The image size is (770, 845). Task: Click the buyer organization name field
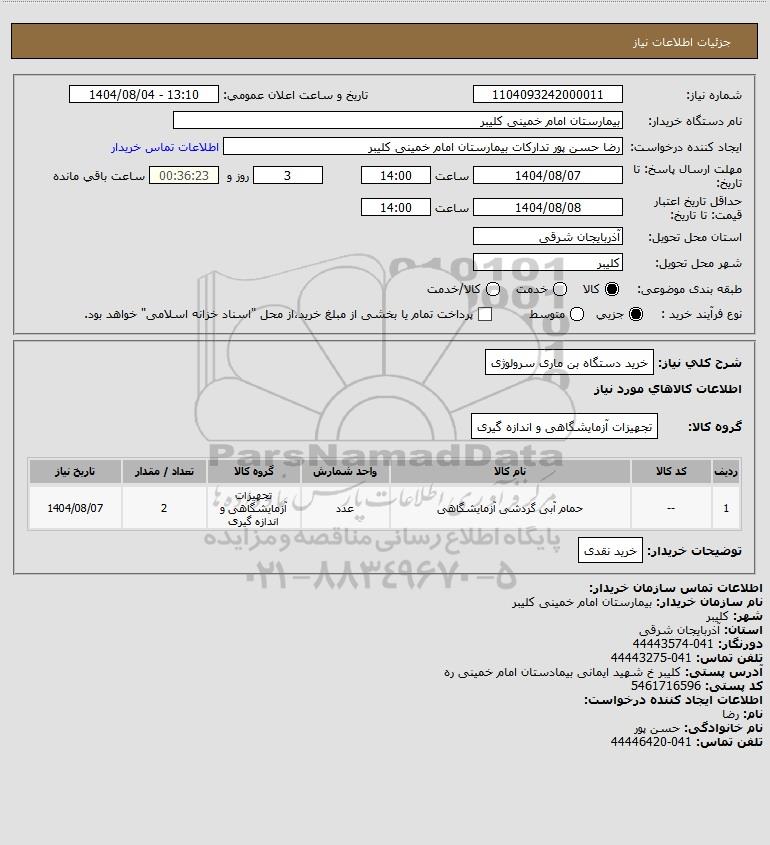pyautogui.click(x=398, y=121)
